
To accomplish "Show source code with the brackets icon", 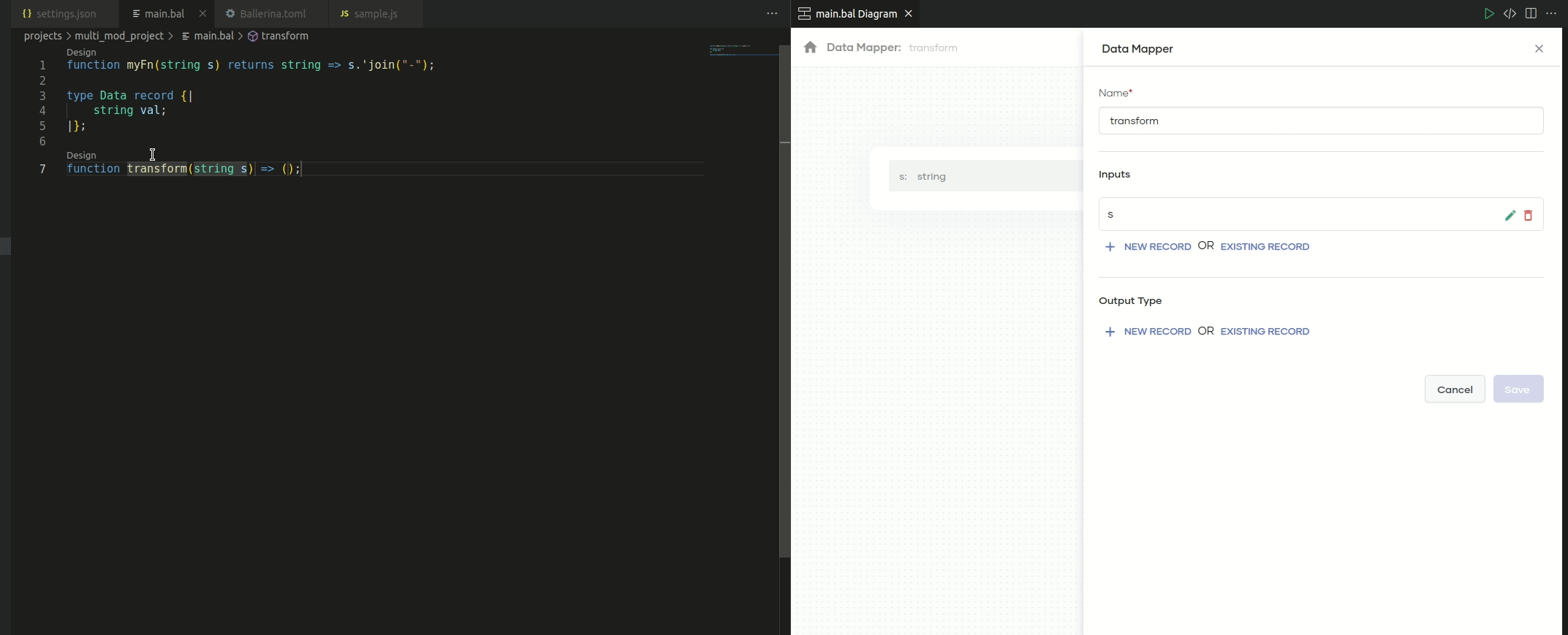I will coord(1510,14).
